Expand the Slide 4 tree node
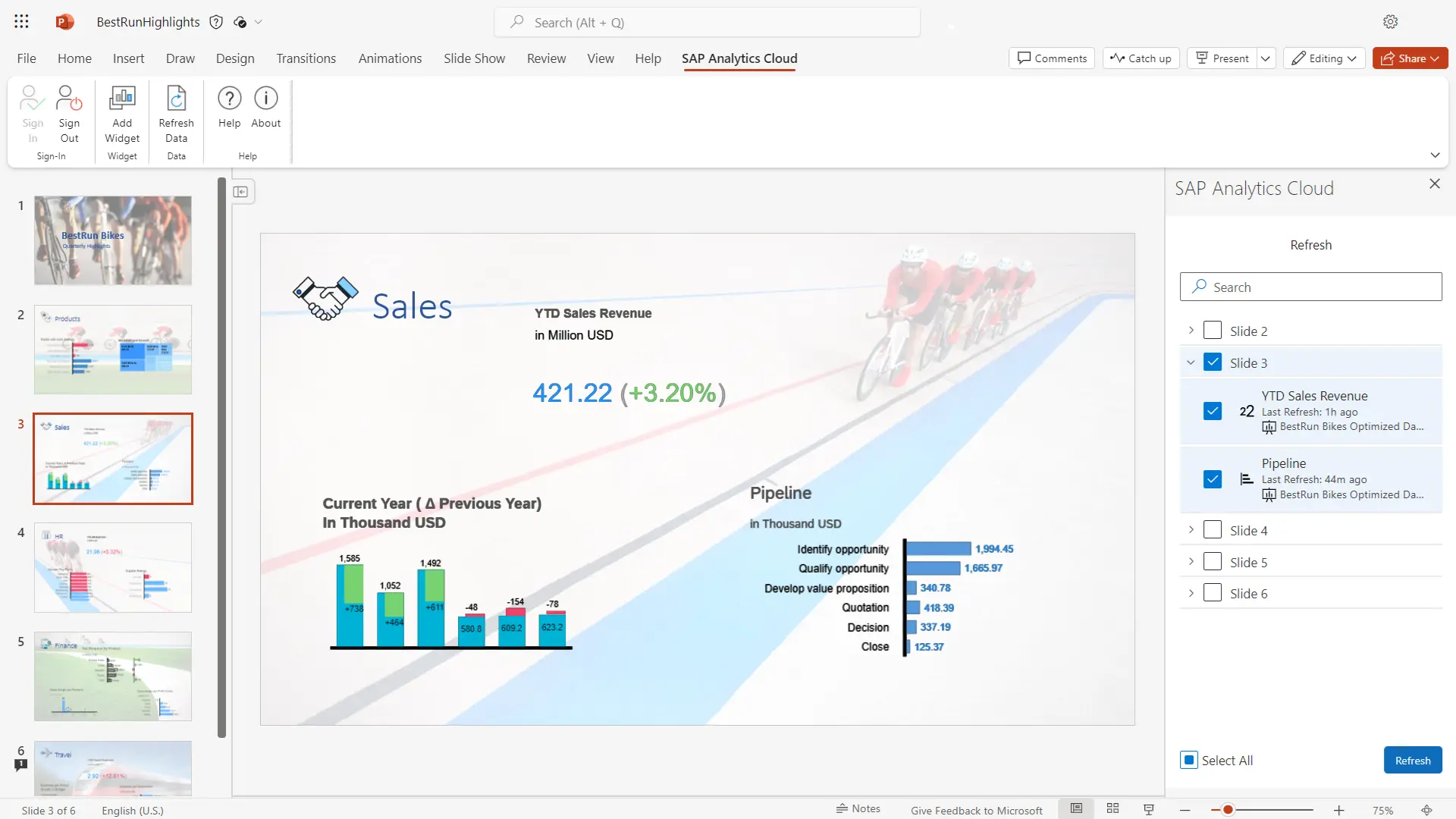The width and height of the screenshot is (1456, 819). click(1191, 530)
